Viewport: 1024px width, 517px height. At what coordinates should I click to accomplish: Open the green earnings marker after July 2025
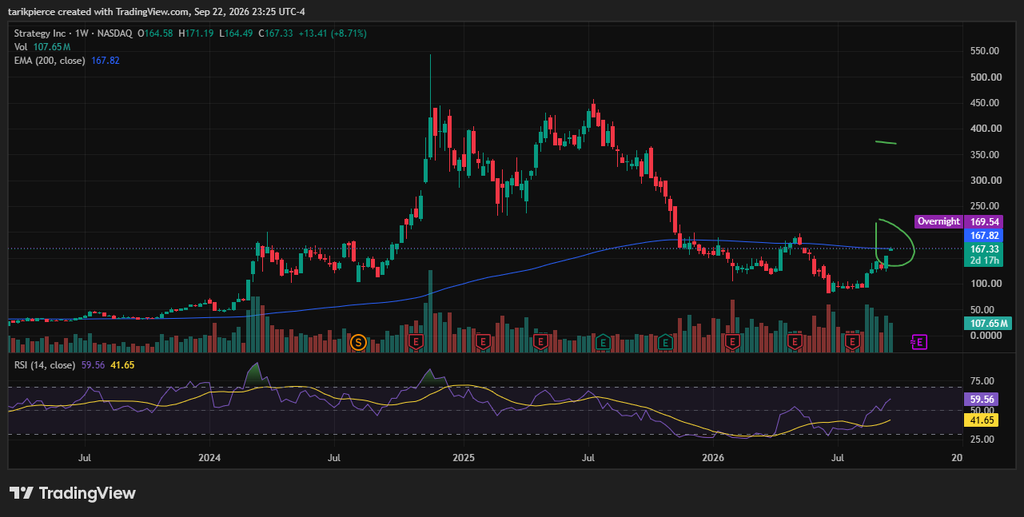click(603, 341)
